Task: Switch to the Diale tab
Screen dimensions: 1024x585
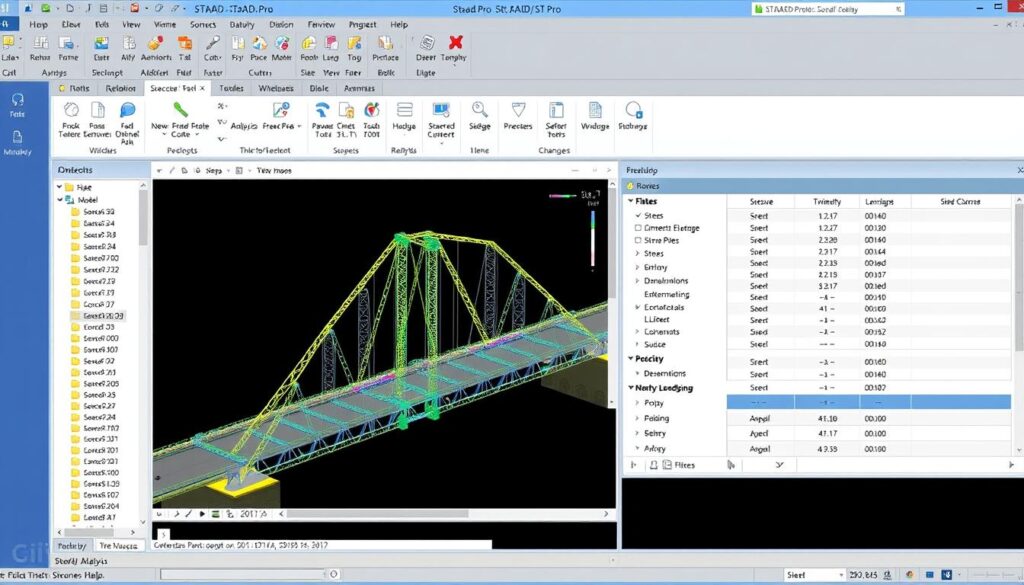Action: 319,88
